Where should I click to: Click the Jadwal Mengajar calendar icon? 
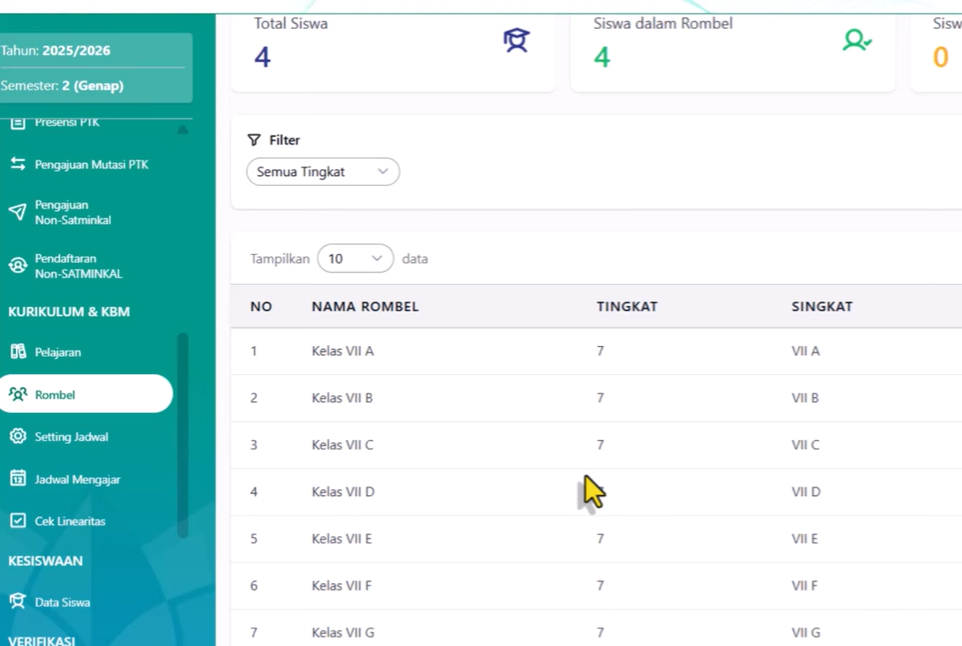coord(18,479)
